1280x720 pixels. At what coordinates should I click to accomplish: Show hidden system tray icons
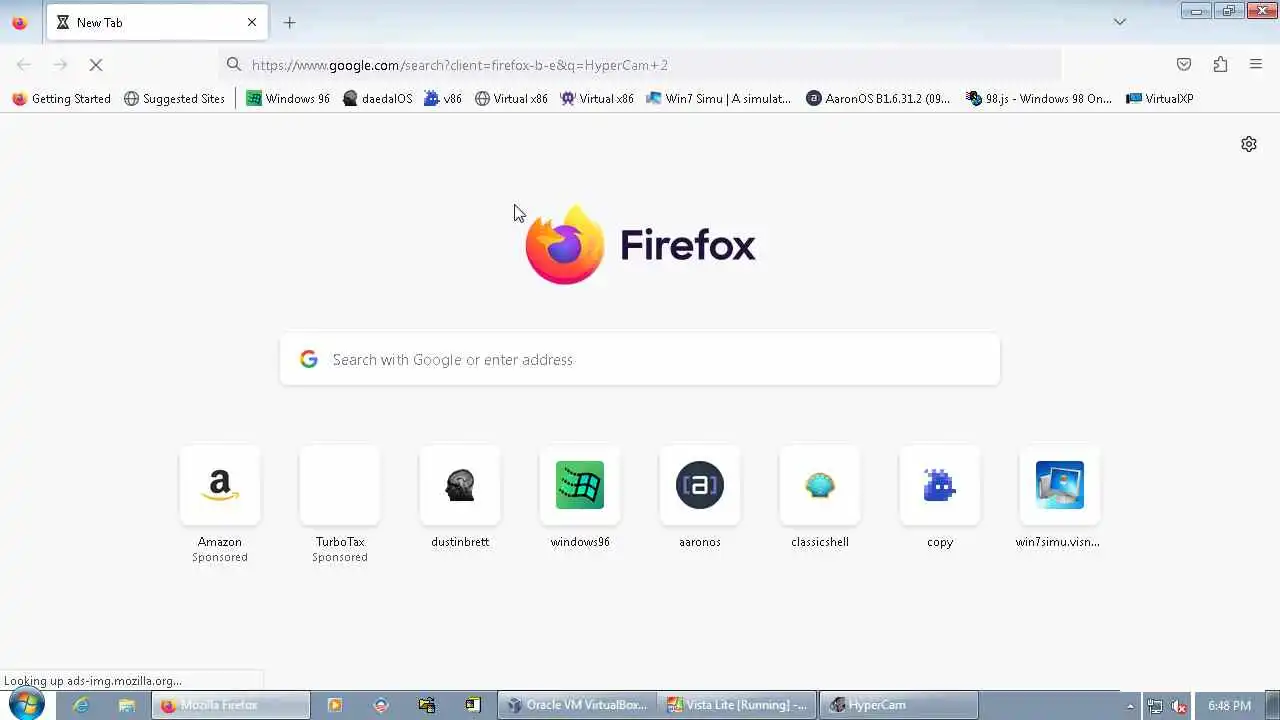pos(1131,706)
